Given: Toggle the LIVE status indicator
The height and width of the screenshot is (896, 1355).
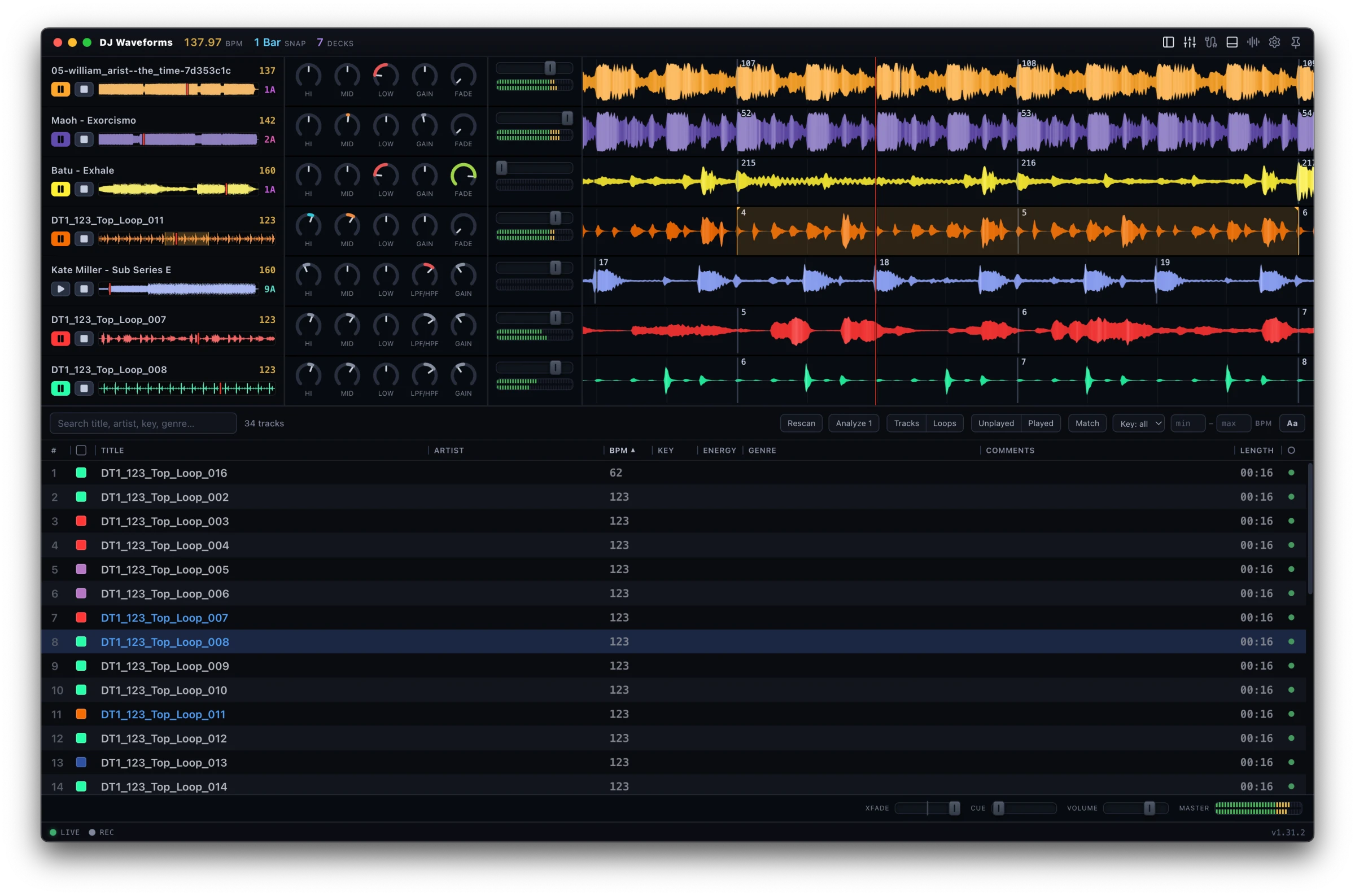Looking at the screenshot, I should (64, 832).
